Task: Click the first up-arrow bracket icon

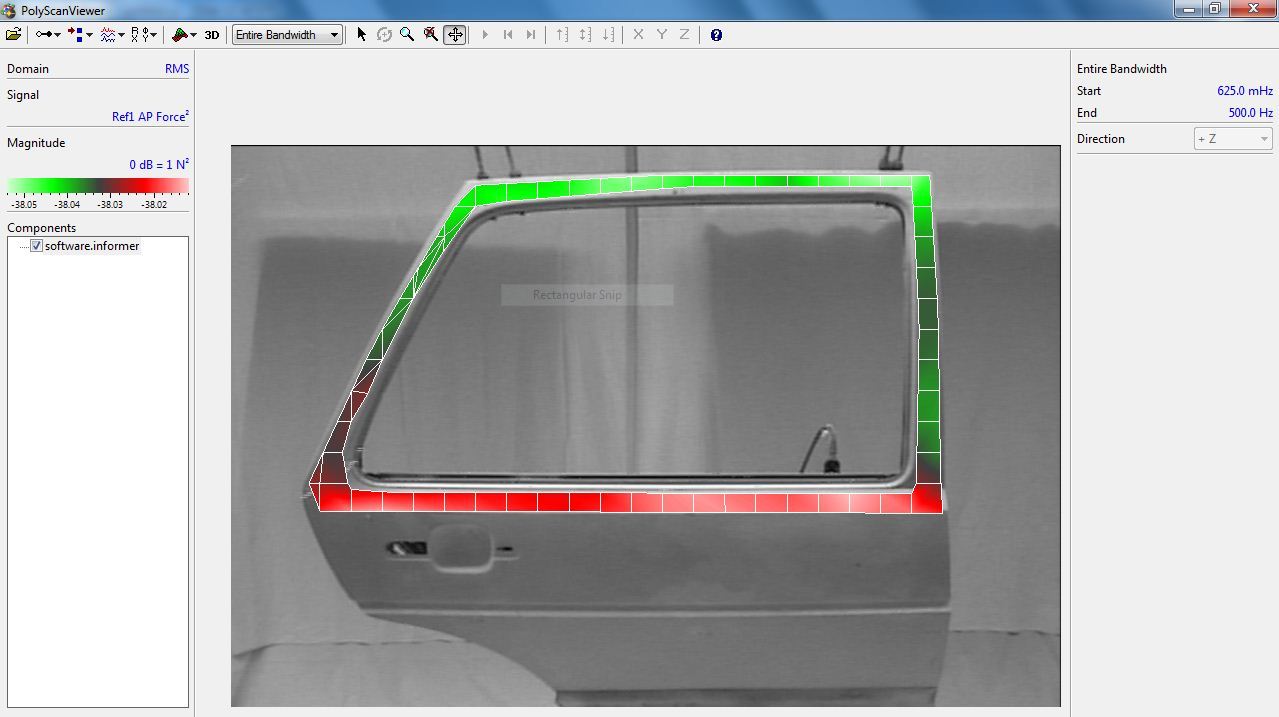Action: pyautogui.click(x=562, y=34)
